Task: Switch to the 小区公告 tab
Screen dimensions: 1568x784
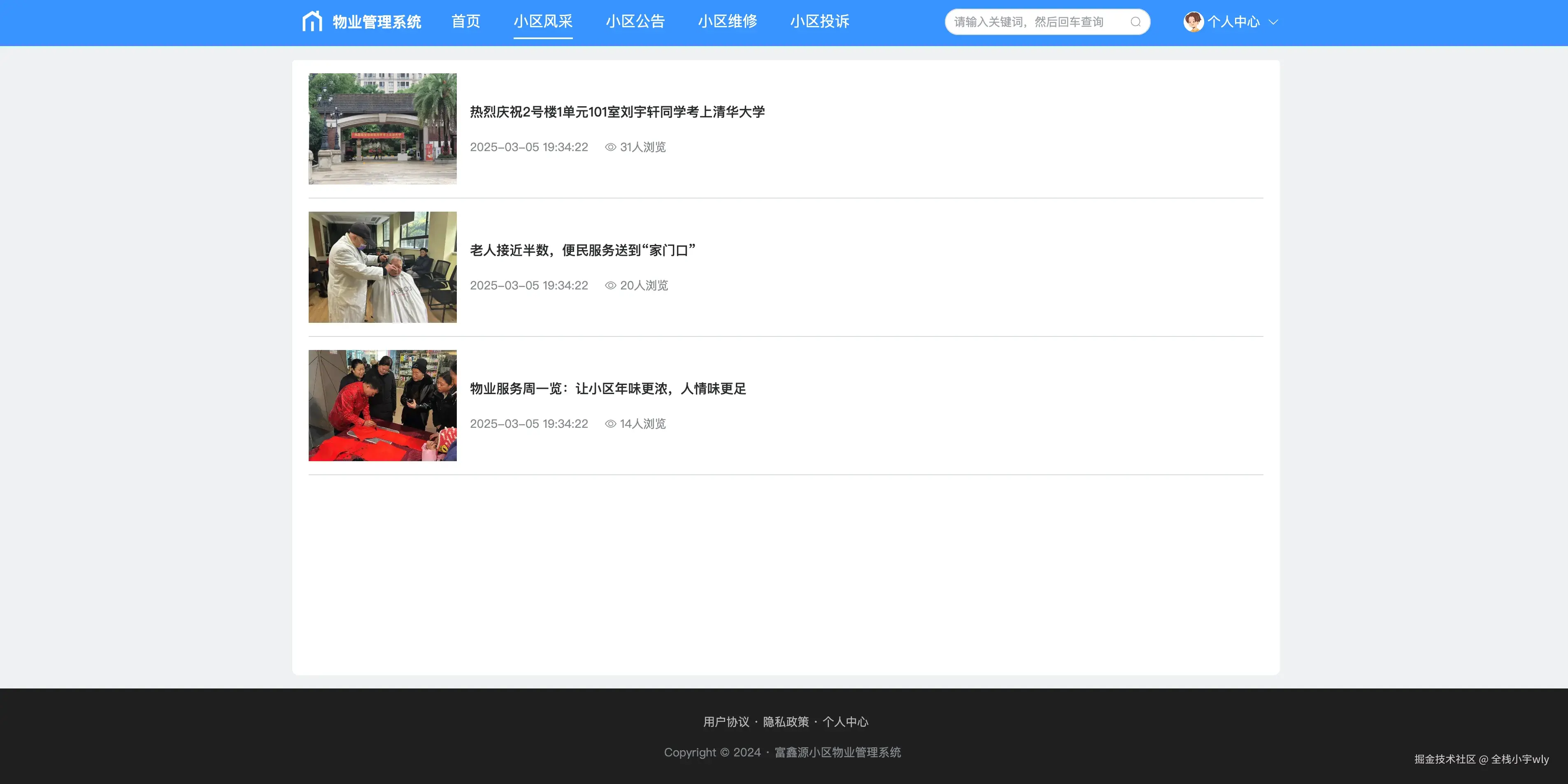Action: pyautogui.click(x=635, y=22)
